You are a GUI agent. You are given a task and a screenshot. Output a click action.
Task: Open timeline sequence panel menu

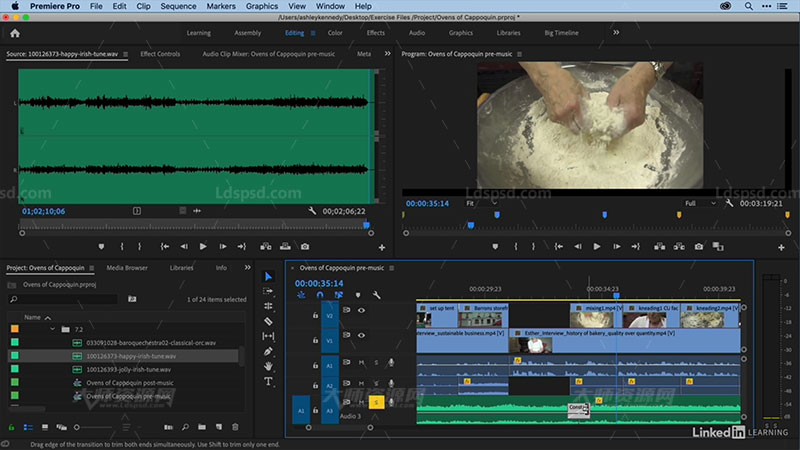tap(392, 268)
